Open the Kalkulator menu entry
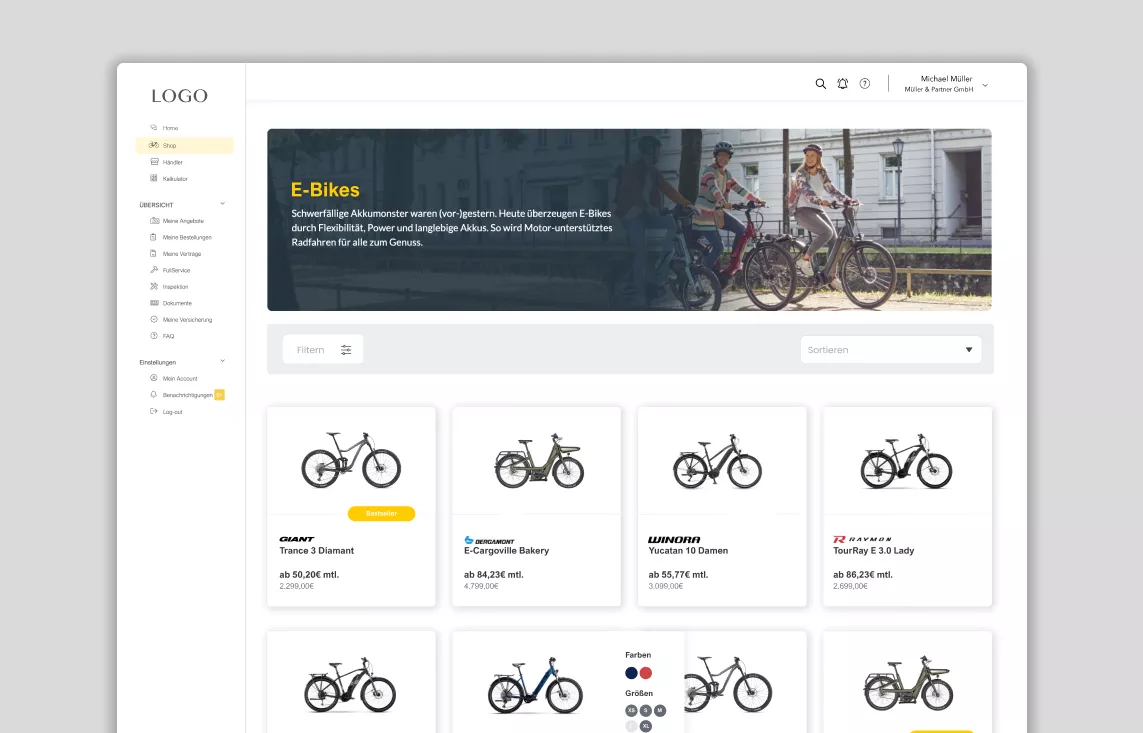This screenshot has width=1143, height=733. tap(175, 179)
